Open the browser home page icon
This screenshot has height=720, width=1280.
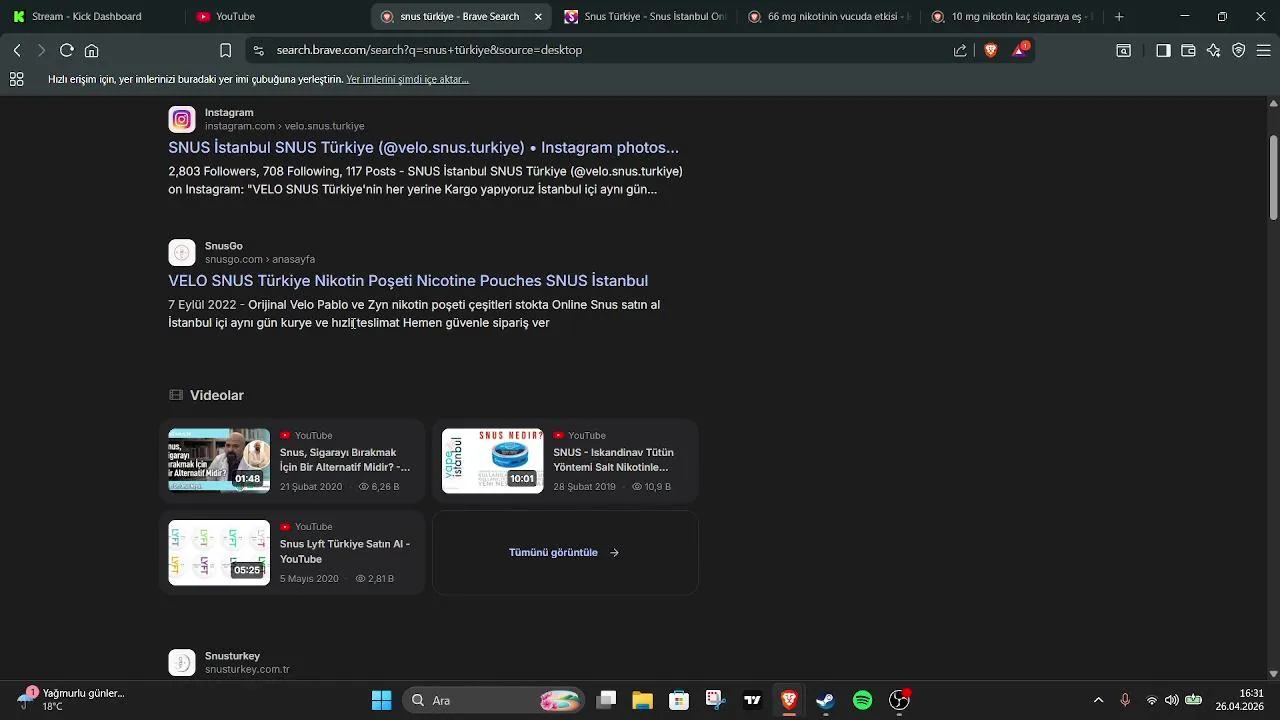click(92, 50)
